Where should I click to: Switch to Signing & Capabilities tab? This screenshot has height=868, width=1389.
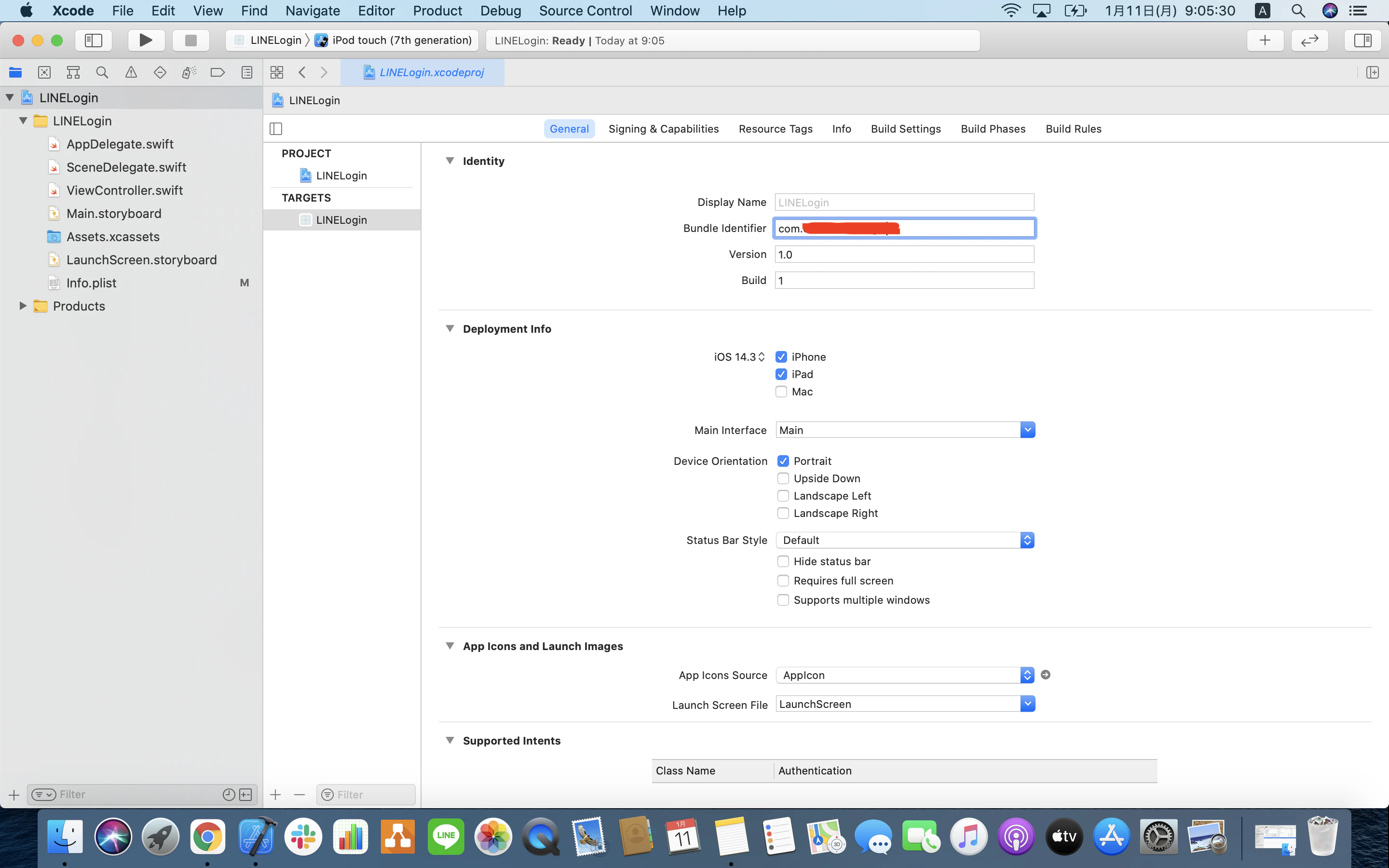664,129
